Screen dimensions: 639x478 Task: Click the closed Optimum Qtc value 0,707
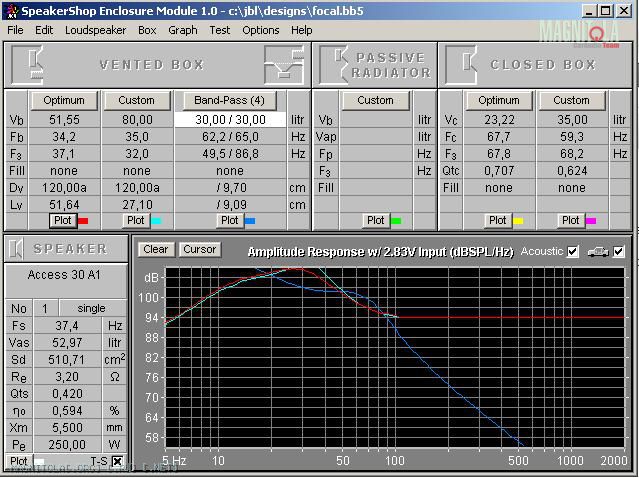499,171
